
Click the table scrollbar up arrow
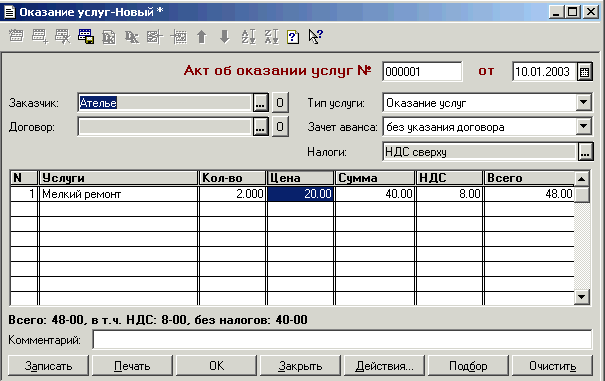[582, 179]
